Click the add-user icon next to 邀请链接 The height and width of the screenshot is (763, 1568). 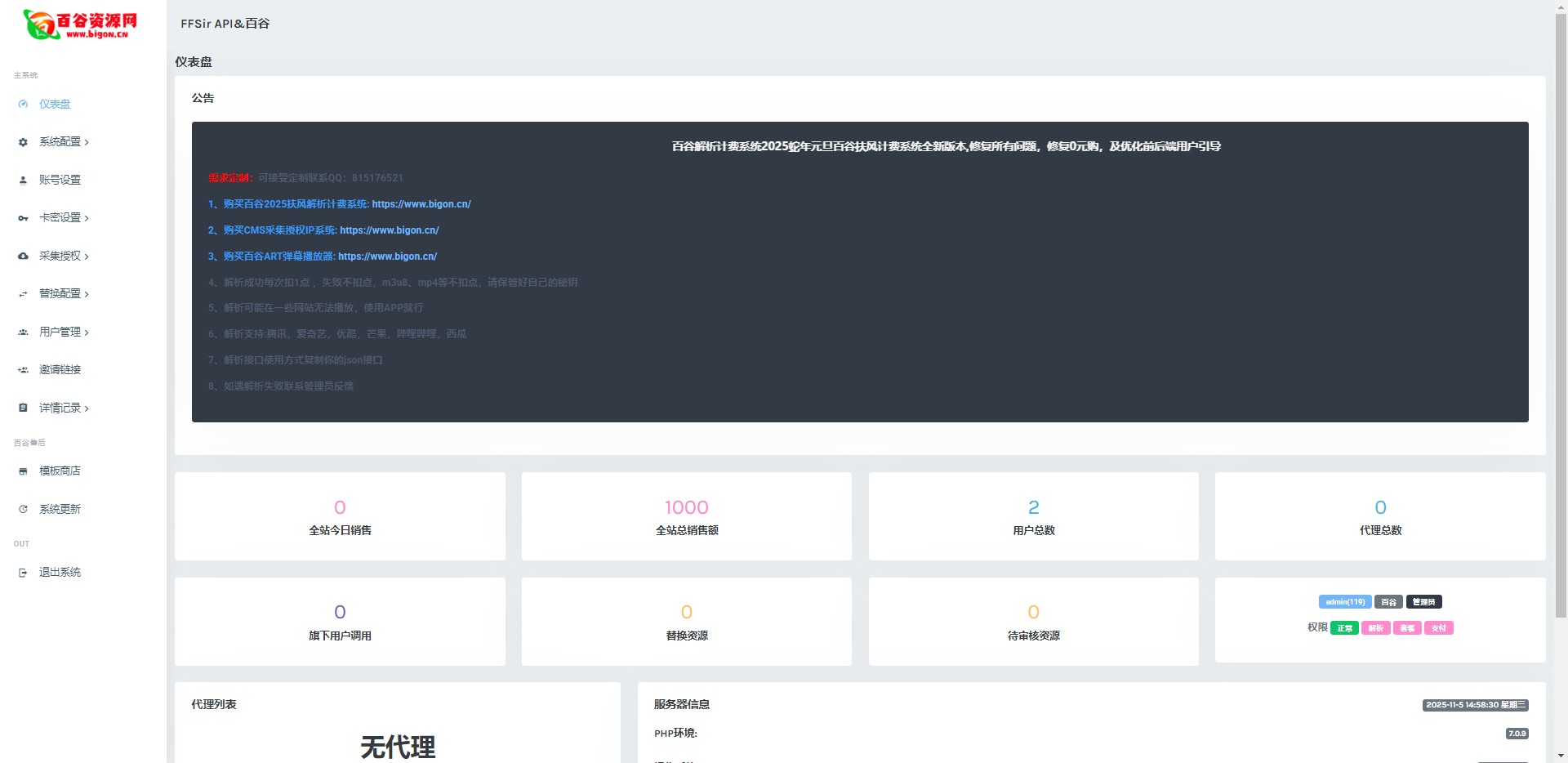[x=23, y=370]
